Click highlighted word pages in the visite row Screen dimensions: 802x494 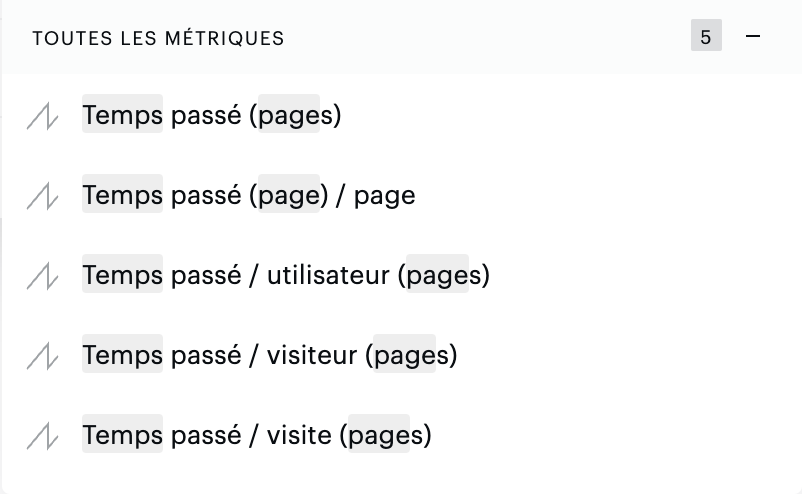point(379,435)
